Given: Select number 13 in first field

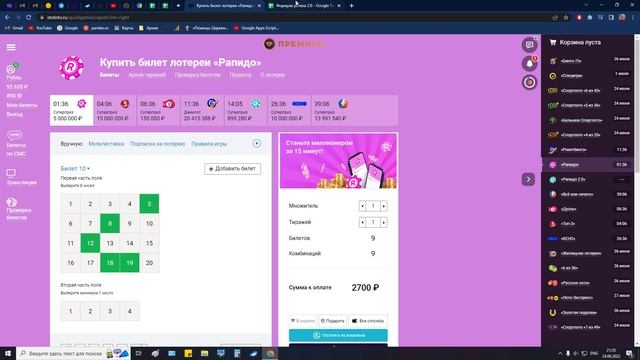Looking at the screenshot, I should 110,243.
